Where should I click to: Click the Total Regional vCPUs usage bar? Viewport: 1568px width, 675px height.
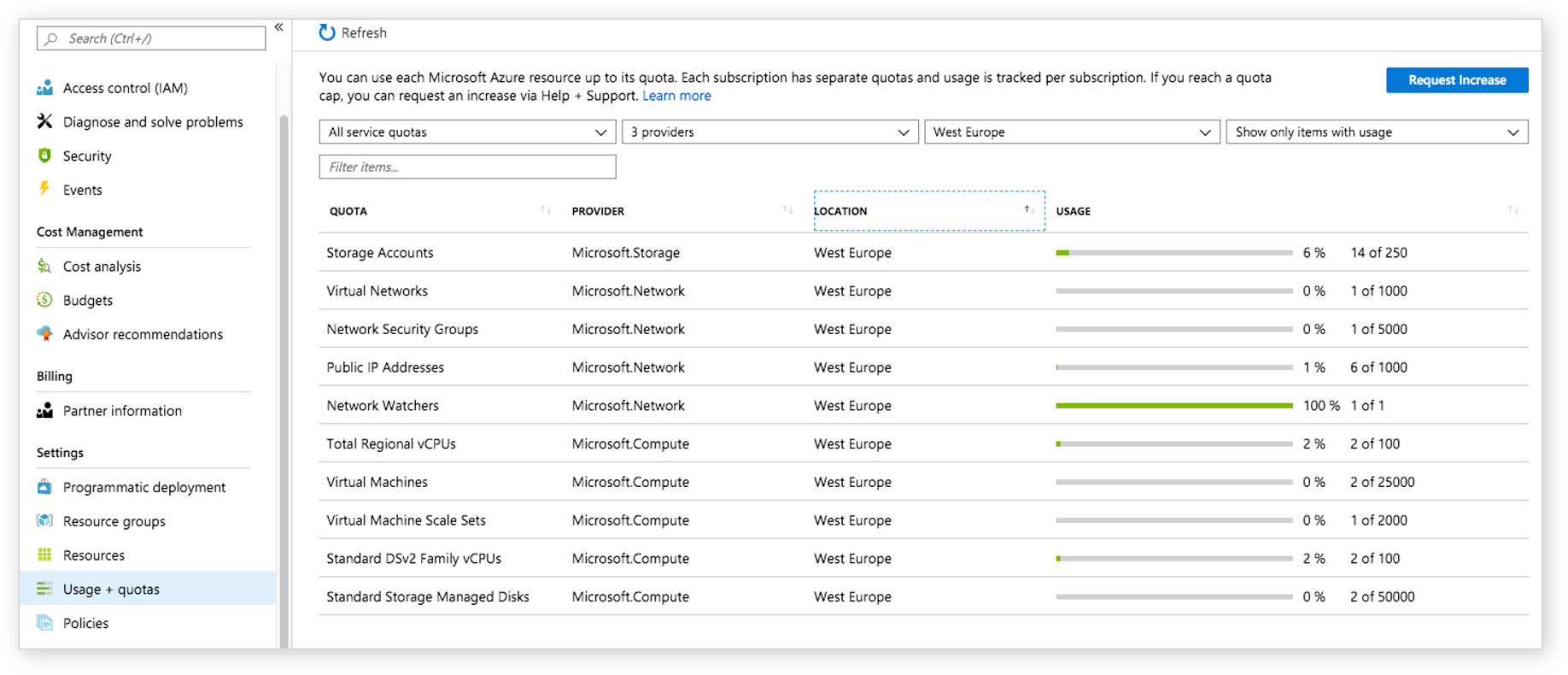click(1173, 444)
